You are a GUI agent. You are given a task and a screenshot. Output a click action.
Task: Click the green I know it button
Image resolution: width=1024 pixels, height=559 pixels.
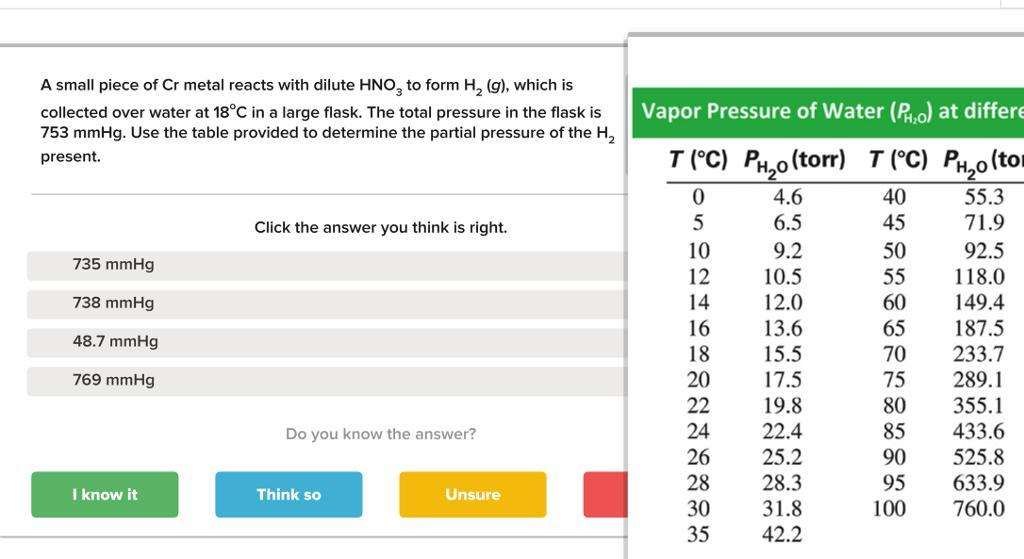coord(104,494)
